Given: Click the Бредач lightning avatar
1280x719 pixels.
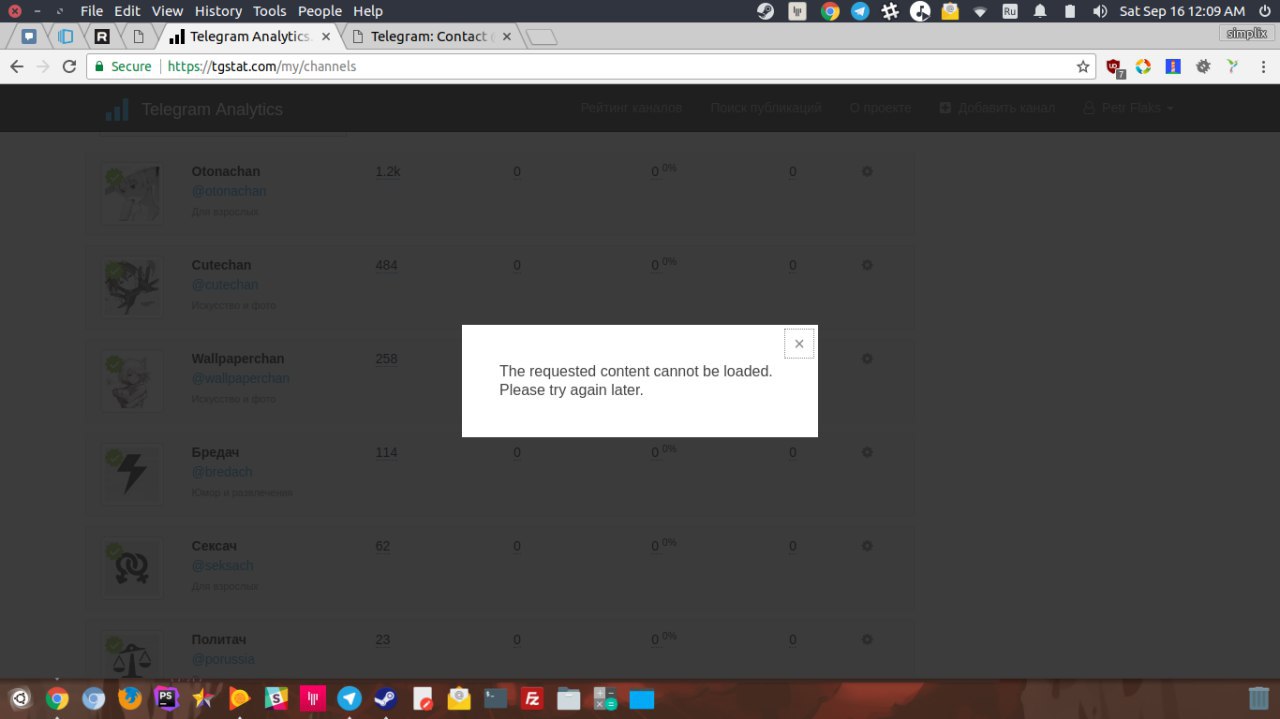Looking at the screenshot, I should 132,474.
